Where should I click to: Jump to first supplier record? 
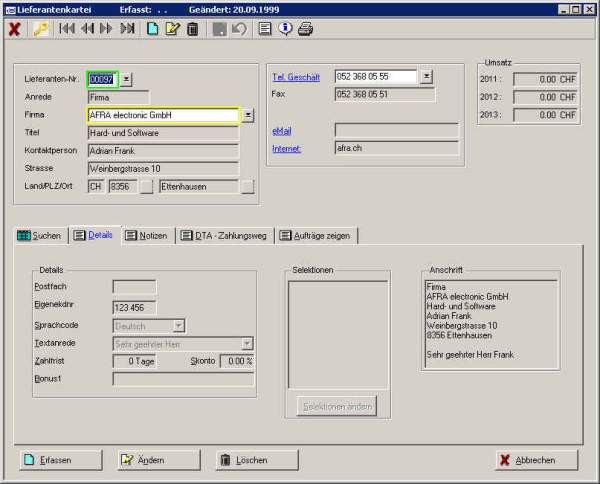pos(67,29)
